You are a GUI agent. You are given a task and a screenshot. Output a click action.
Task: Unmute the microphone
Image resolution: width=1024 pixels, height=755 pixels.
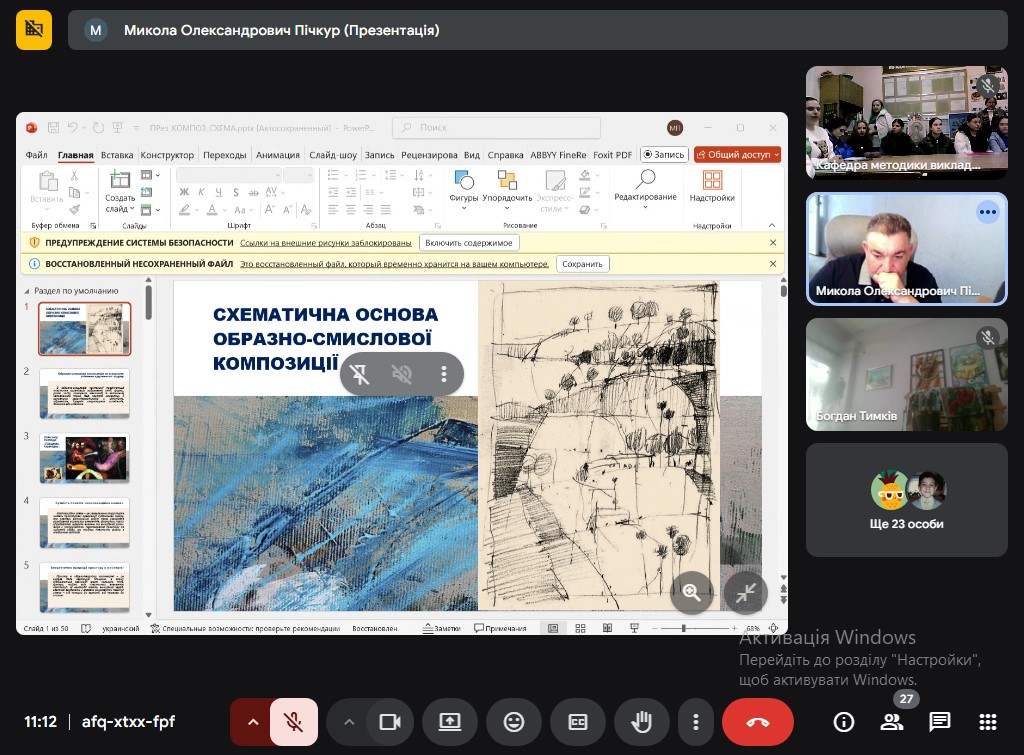(294, 722)
